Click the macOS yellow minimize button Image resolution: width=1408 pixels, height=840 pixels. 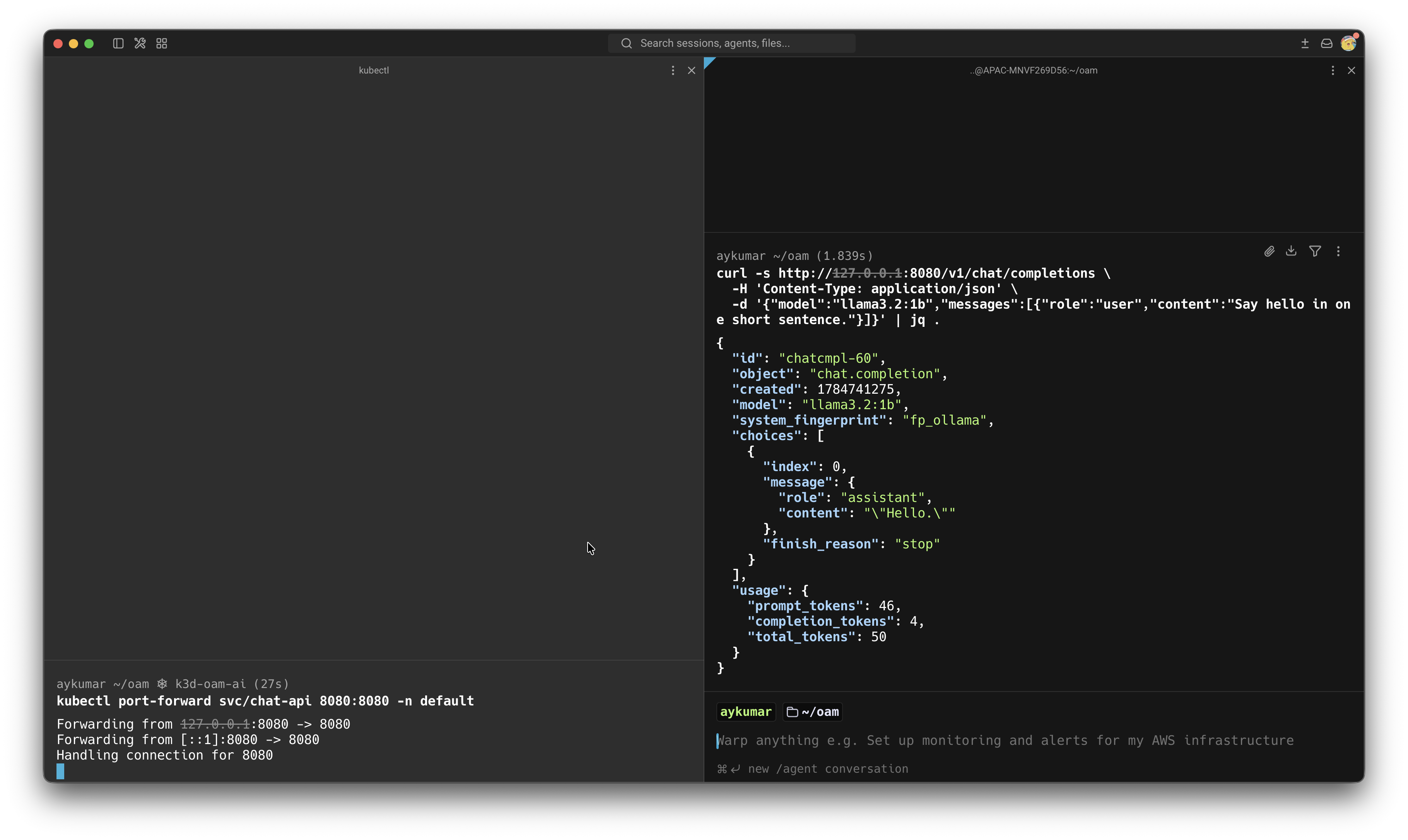point(73,44)
